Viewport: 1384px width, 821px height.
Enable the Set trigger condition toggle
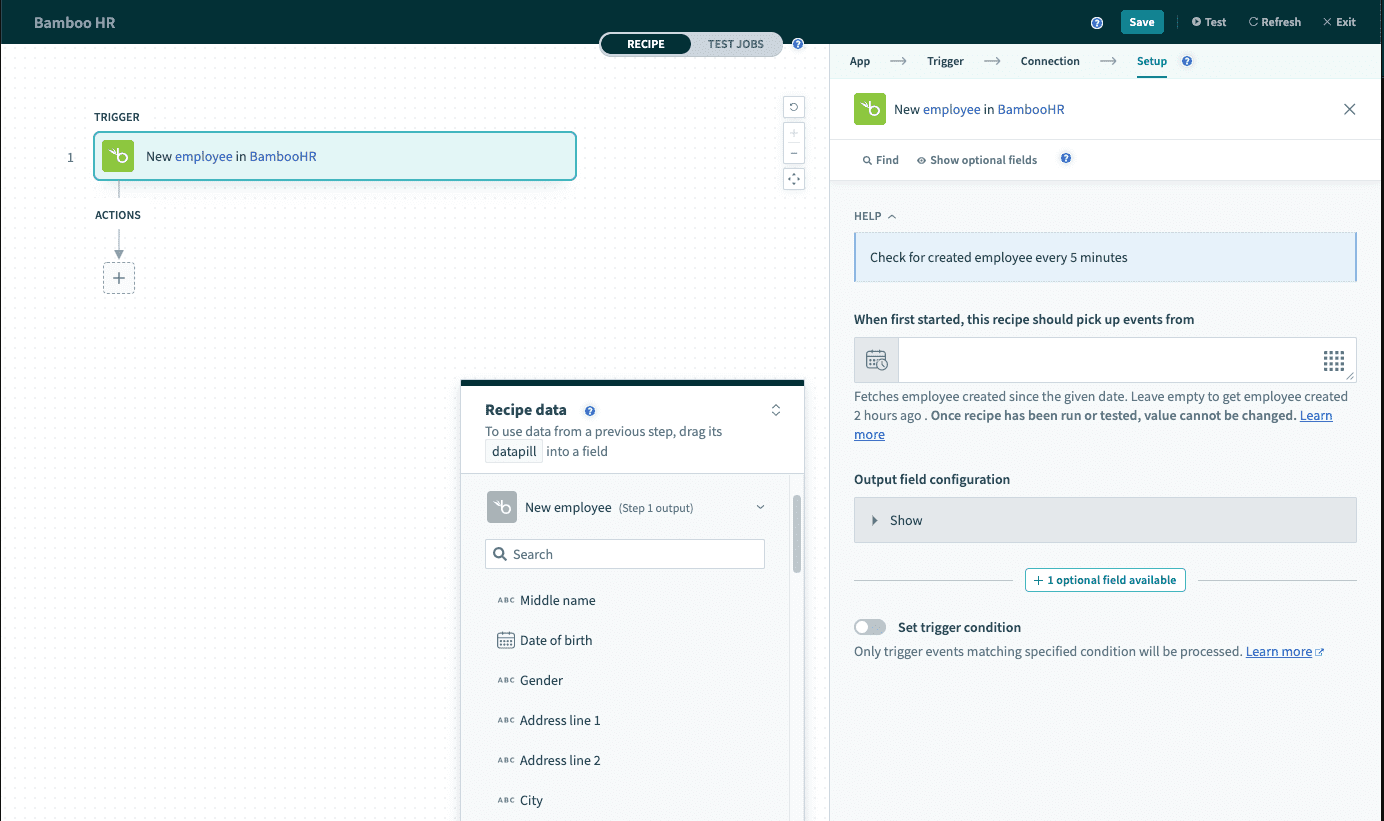click(x=870, y=627)
